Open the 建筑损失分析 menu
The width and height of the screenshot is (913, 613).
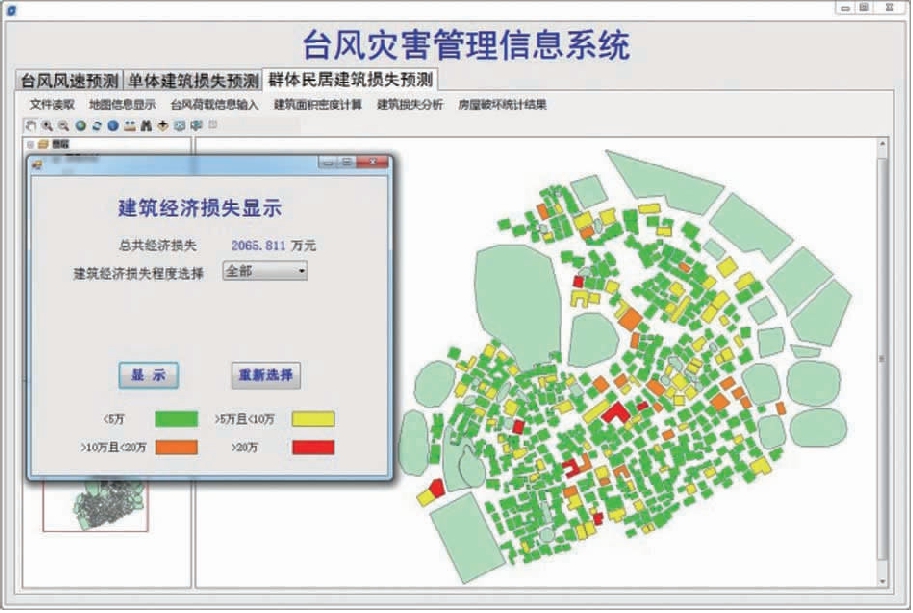point(409,104)
